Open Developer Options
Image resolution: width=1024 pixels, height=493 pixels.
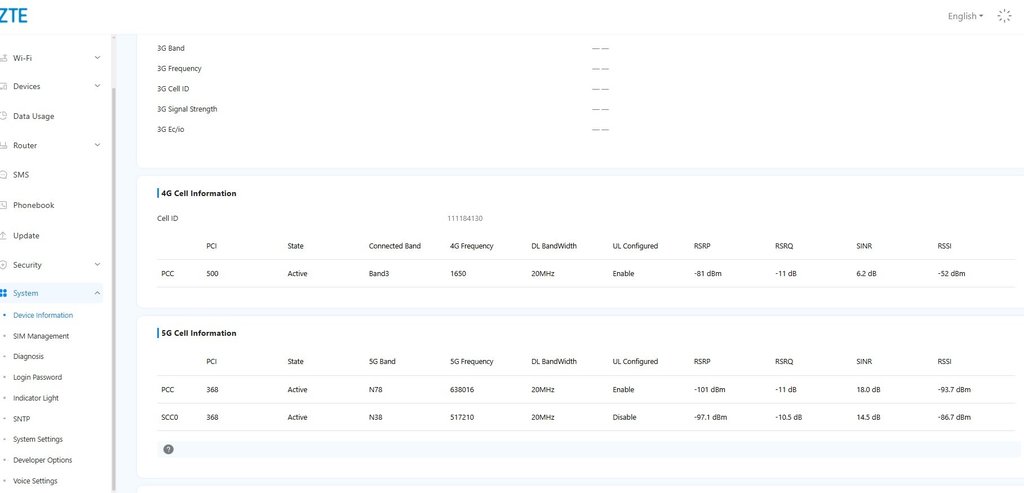(42, 460)
